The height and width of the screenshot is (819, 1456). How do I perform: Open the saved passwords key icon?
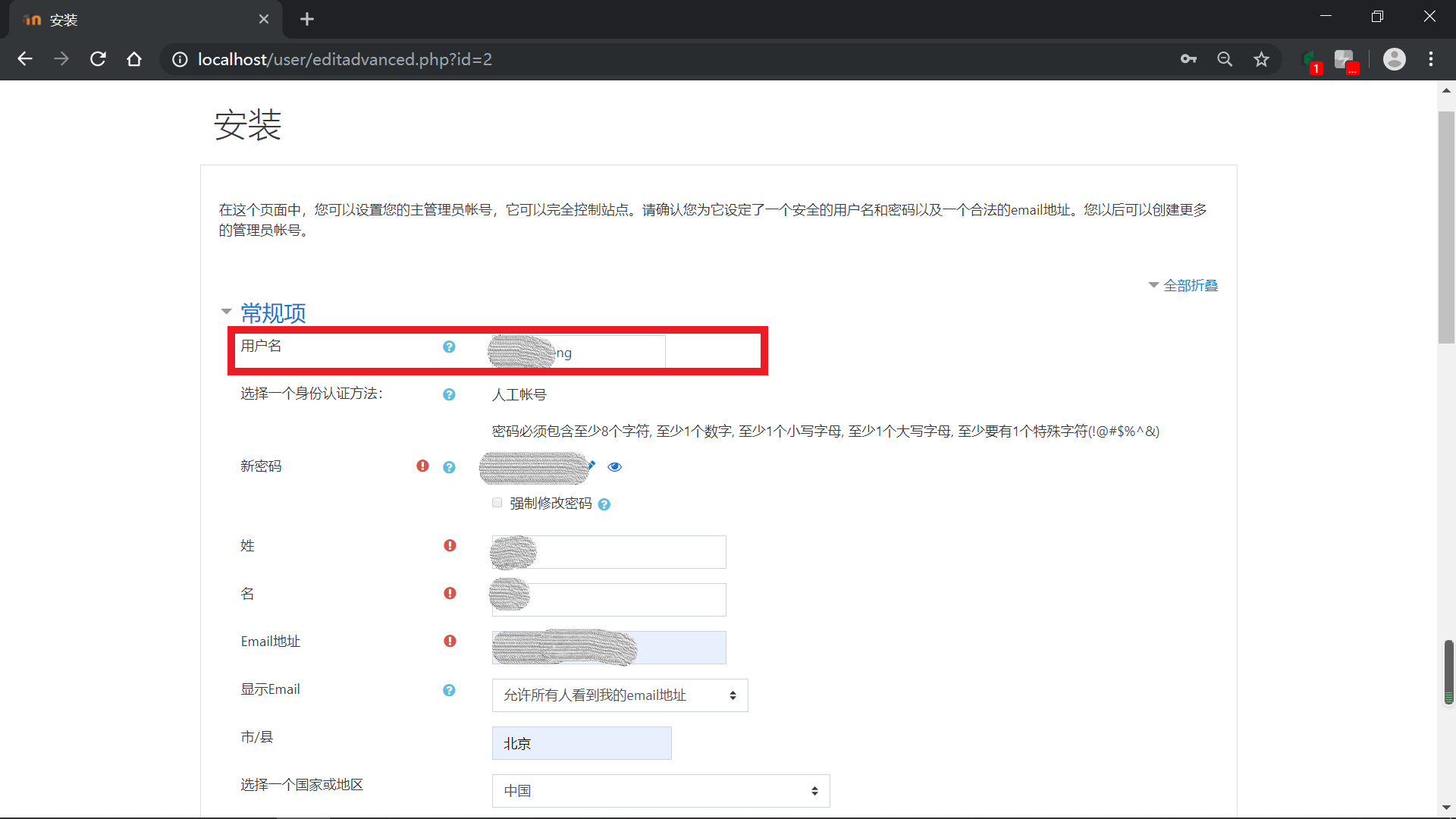click(x=1188, y=58)
